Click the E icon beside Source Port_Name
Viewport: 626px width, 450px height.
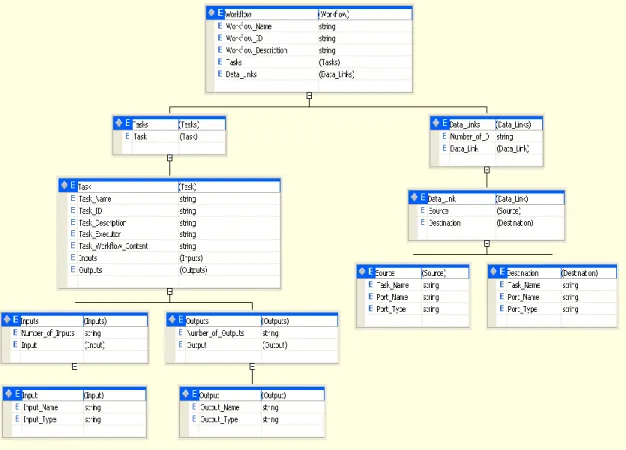point(370,297)
